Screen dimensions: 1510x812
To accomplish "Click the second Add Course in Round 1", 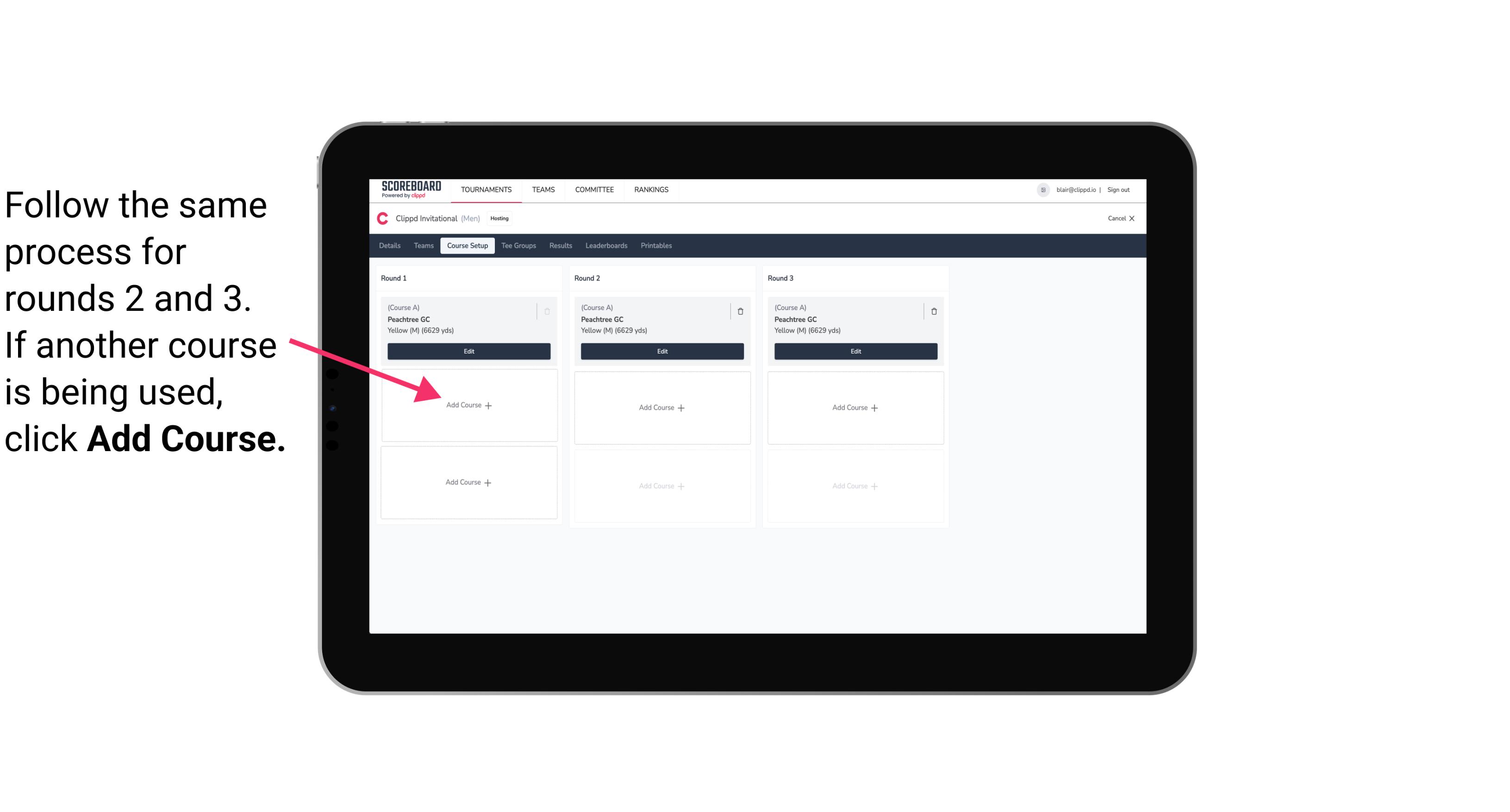I will [469, 482].
